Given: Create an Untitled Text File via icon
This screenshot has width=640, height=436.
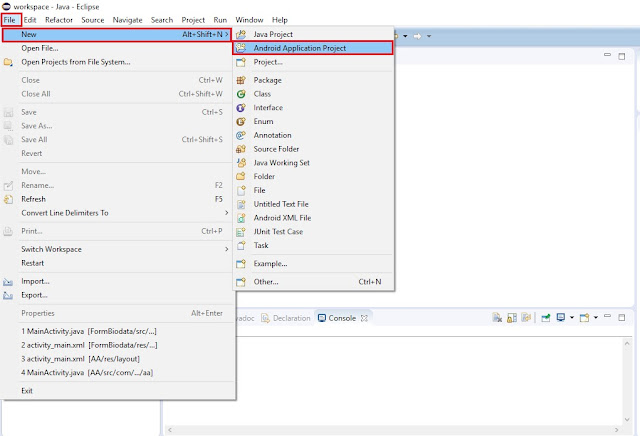Looking at the screenshot, I should click(241, 204).
